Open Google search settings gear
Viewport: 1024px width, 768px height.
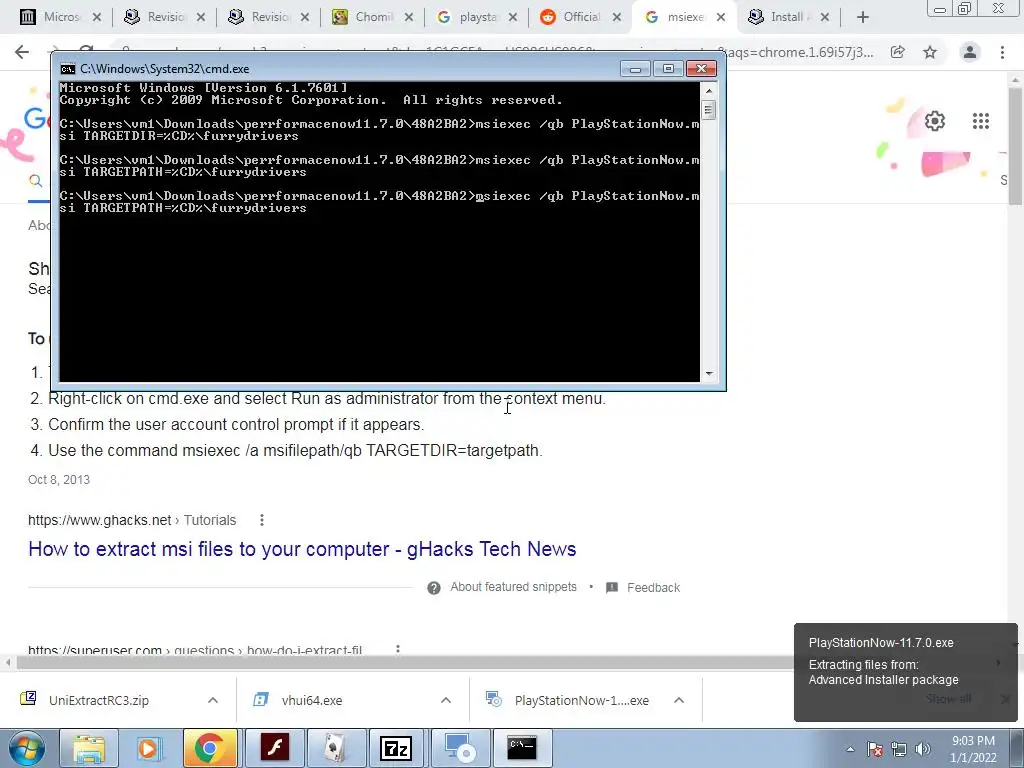935,121
